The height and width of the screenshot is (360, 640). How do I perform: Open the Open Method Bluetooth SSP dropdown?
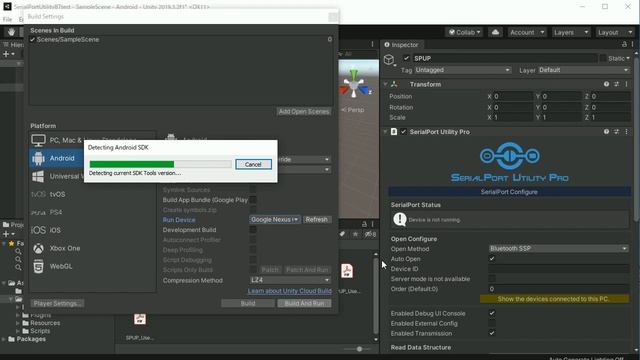click(558, 249)
